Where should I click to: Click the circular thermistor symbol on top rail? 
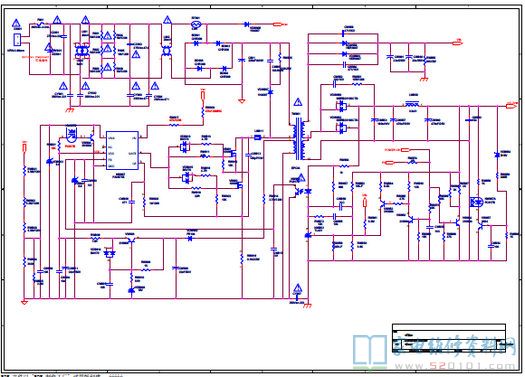(196, 24)
